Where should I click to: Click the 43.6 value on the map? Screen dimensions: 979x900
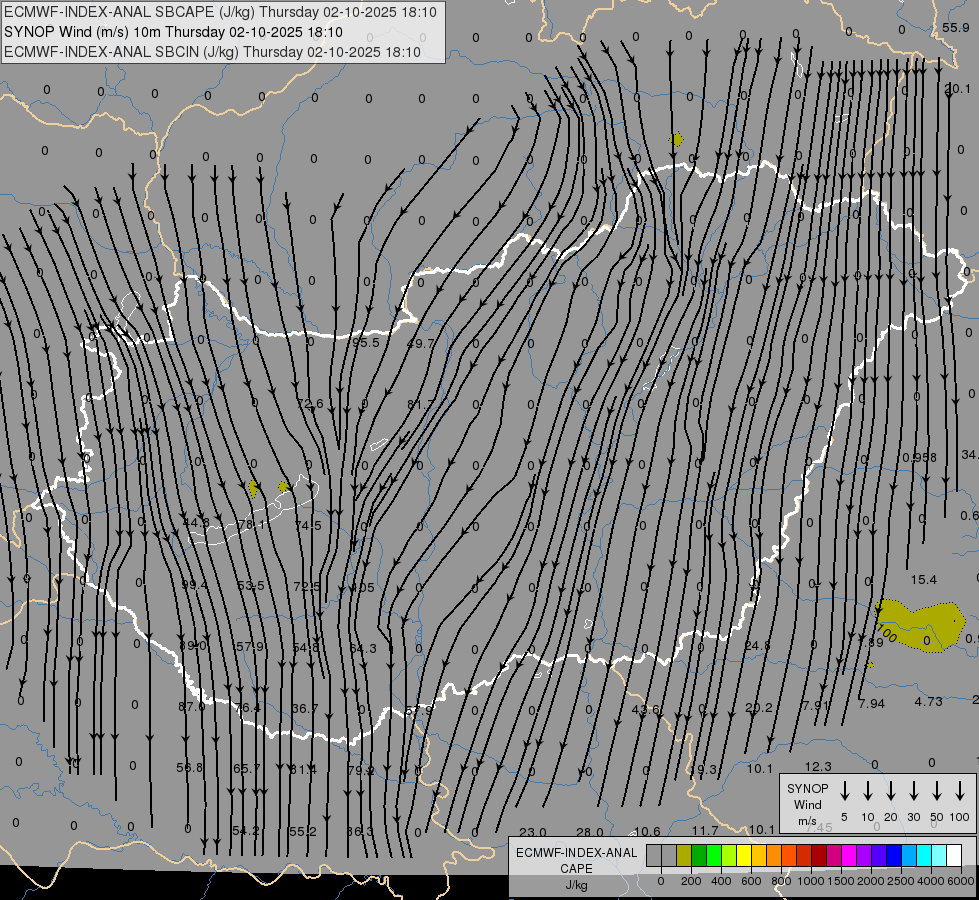[x=646, y=710]
